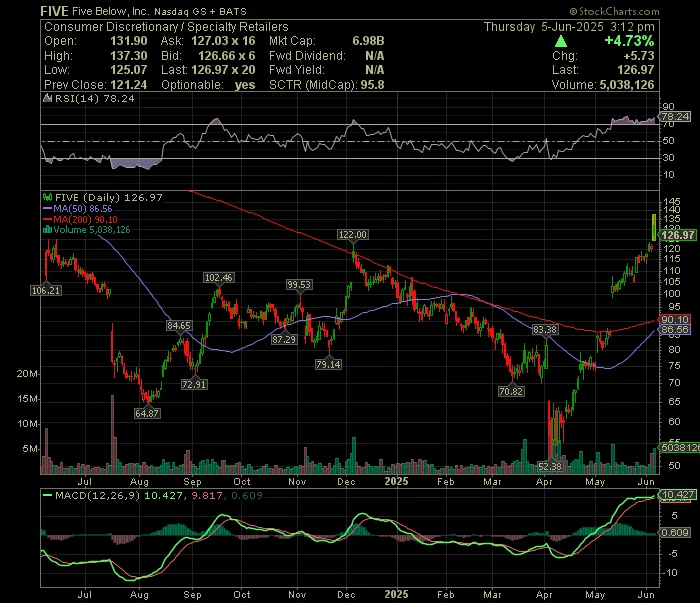
Task: Click the 10M volume axis label
Action: [x=27, y=424]
